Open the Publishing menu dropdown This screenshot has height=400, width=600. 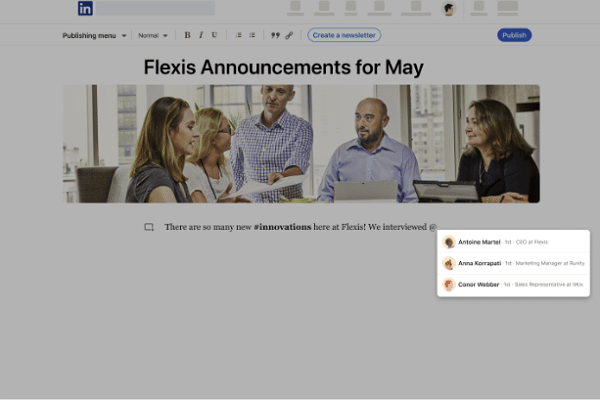click(x=94, y=35)
